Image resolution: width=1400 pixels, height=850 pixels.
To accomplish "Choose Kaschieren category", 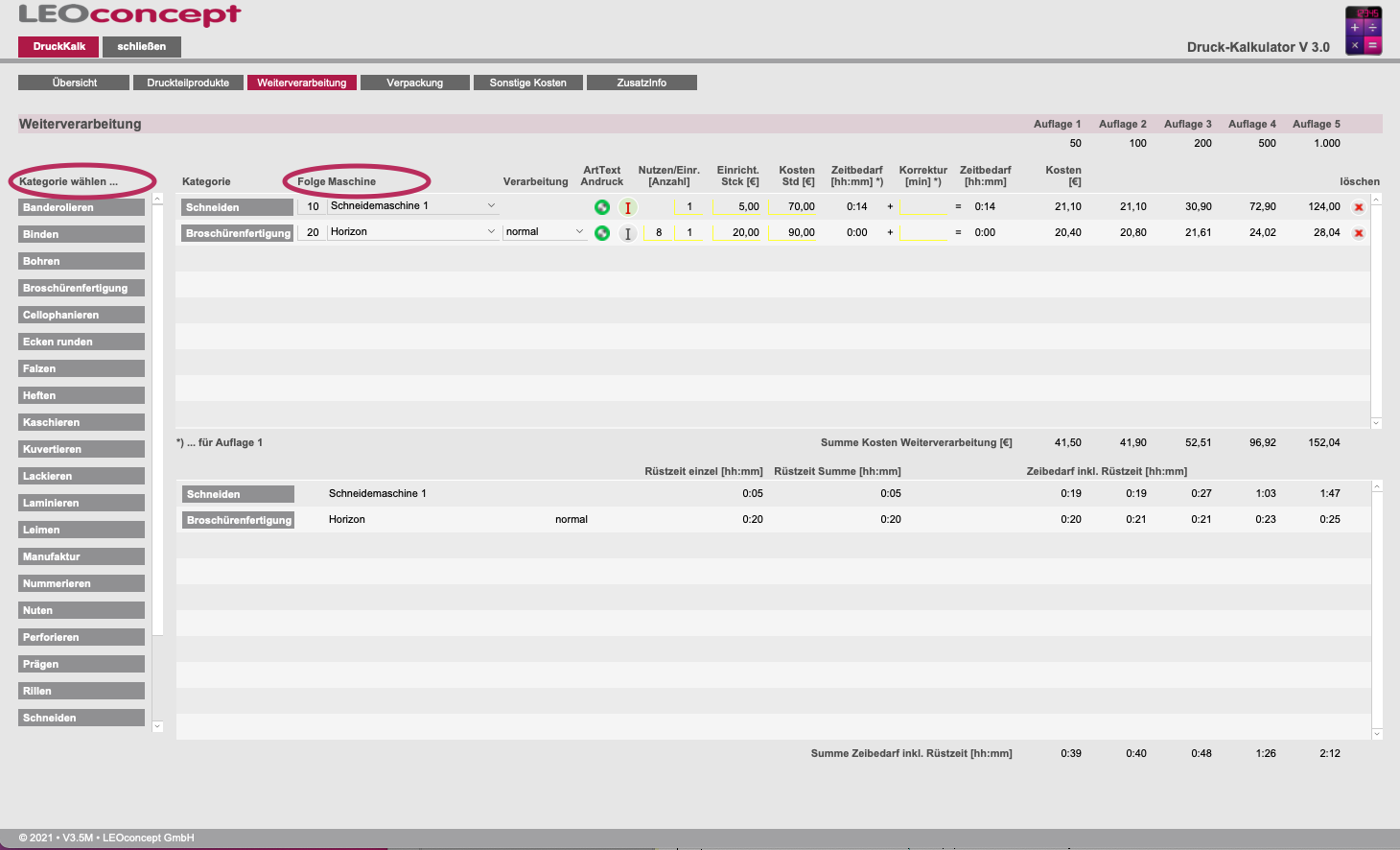I will (82, 422).
